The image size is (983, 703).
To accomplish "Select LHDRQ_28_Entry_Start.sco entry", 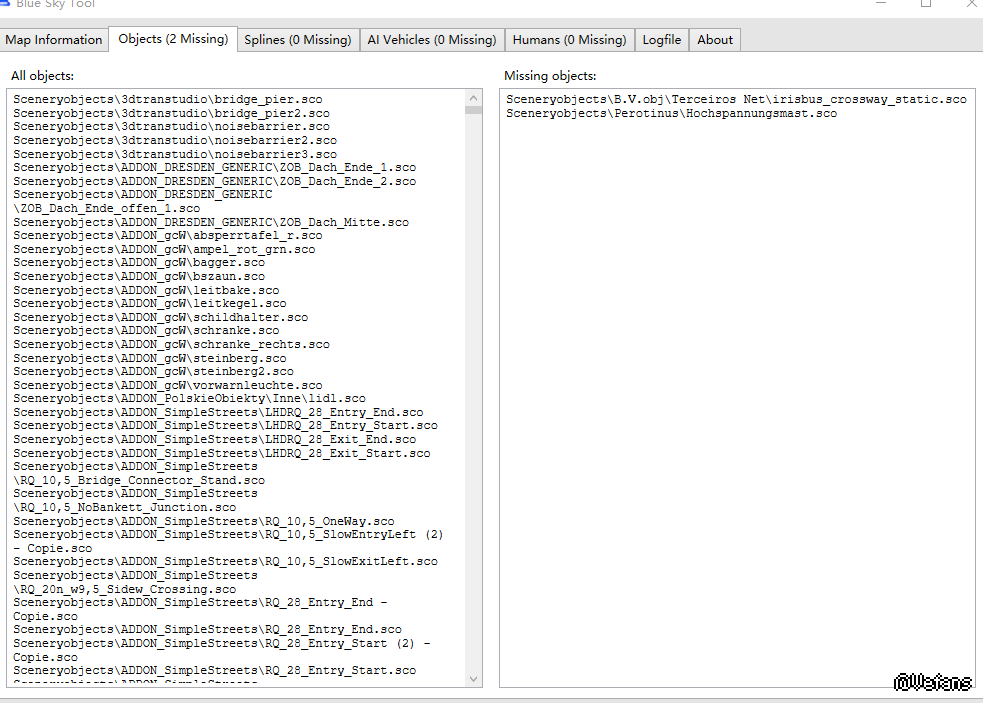I will click(225, 426).
